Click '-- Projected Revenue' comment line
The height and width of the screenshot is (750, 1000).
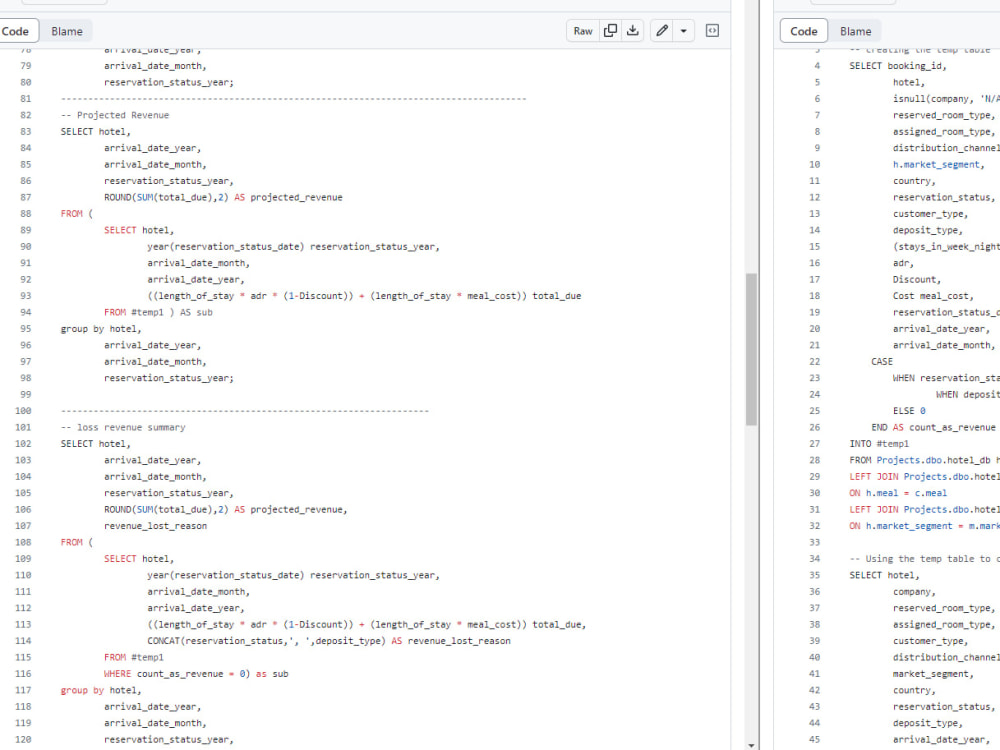(115, 115)
